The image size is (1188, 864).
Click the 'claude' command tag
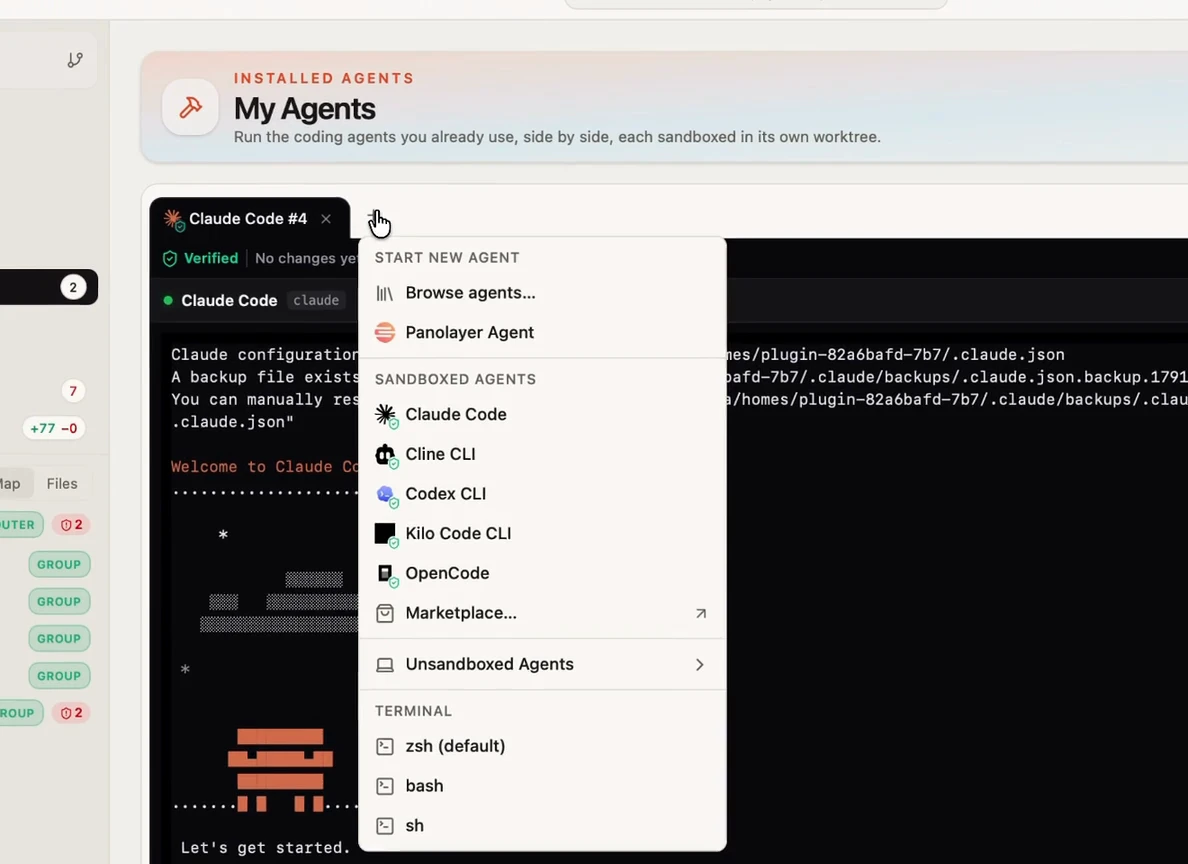316,300
